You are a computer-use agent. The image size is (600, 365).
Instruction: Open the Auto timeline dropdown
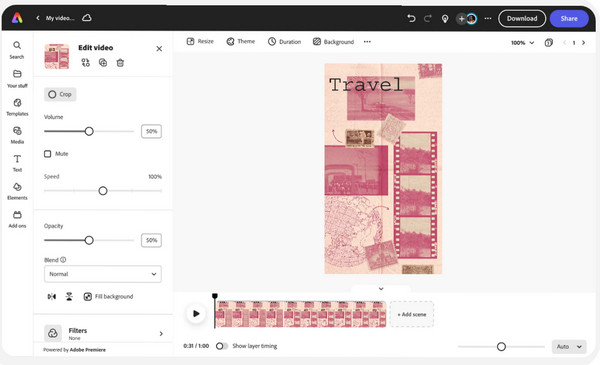pos(569,347)
